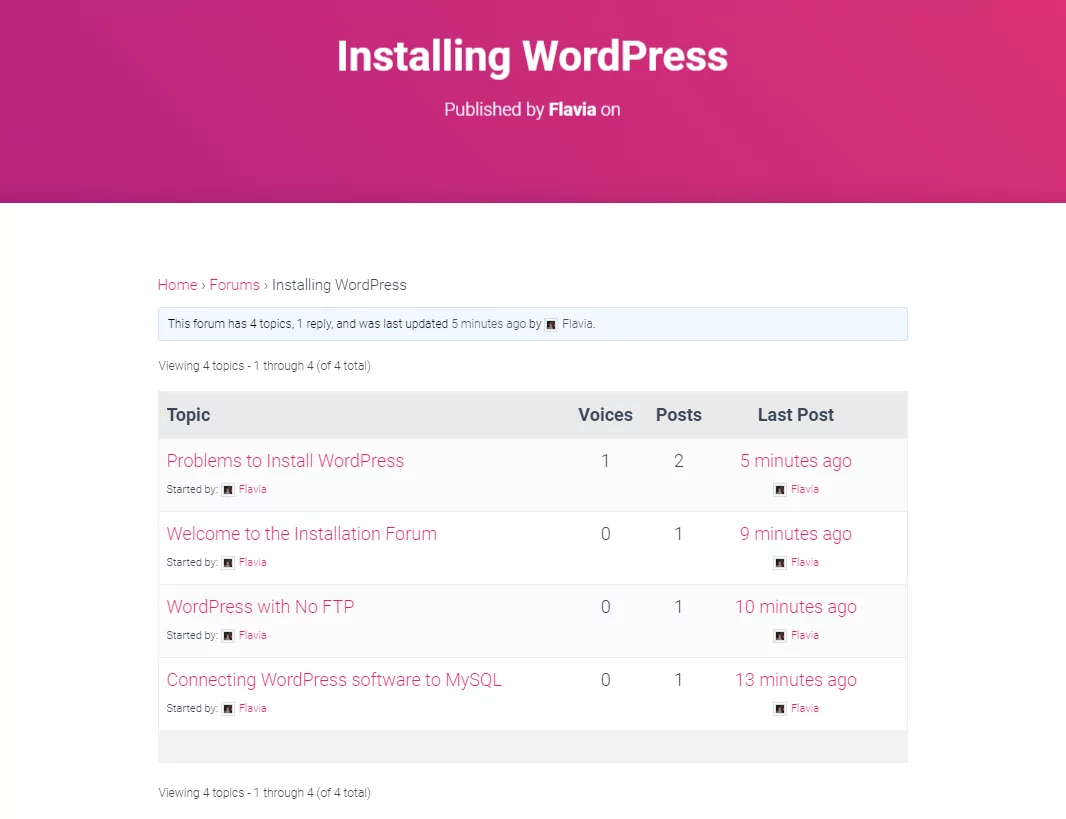Screen dimensions: 1066x819
Task: Click voices count 0 for WordPress with No FTP
Action: [x=605, y=606]
